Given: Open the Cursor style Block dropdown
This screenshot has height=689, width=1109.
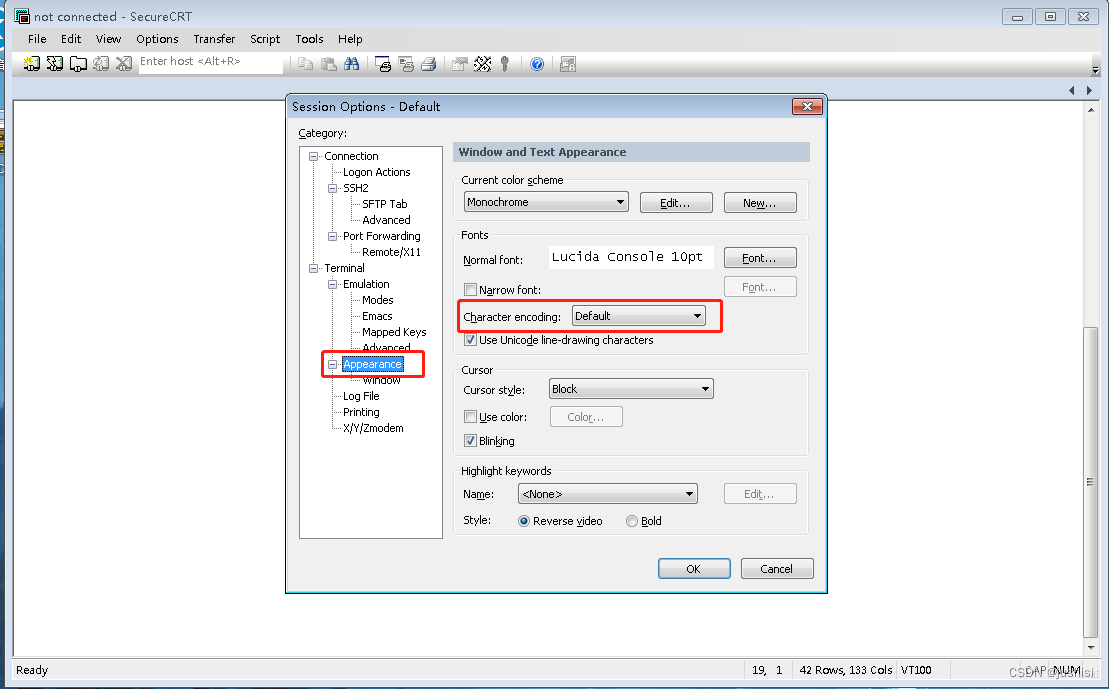Looking at the screenshot, I should (631, 389).
